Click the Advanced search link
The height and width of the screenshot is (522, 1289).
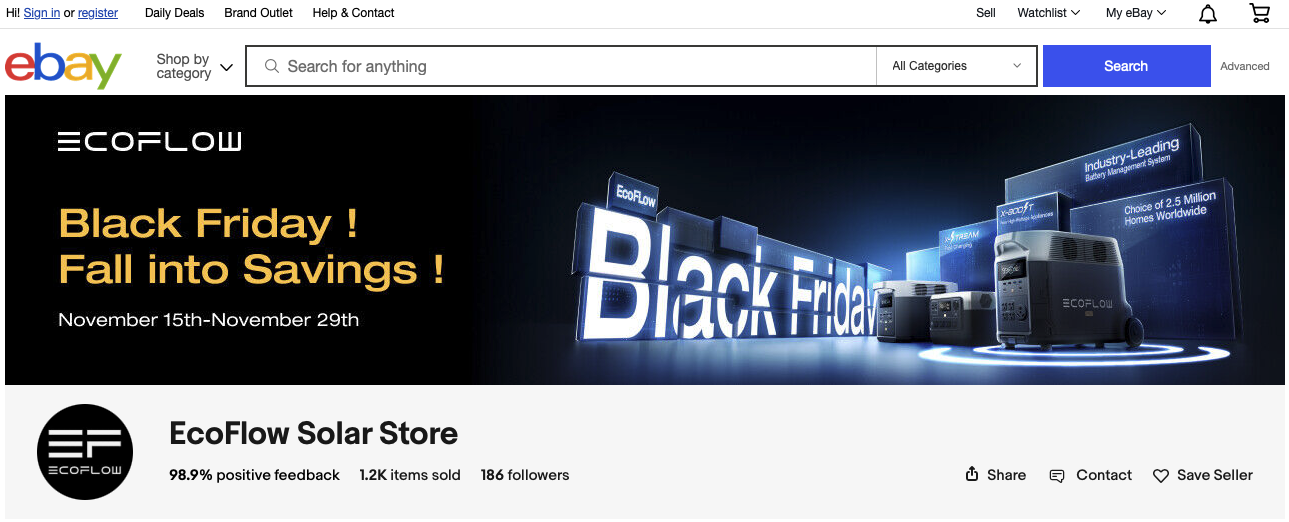(x=1245, y=66)
